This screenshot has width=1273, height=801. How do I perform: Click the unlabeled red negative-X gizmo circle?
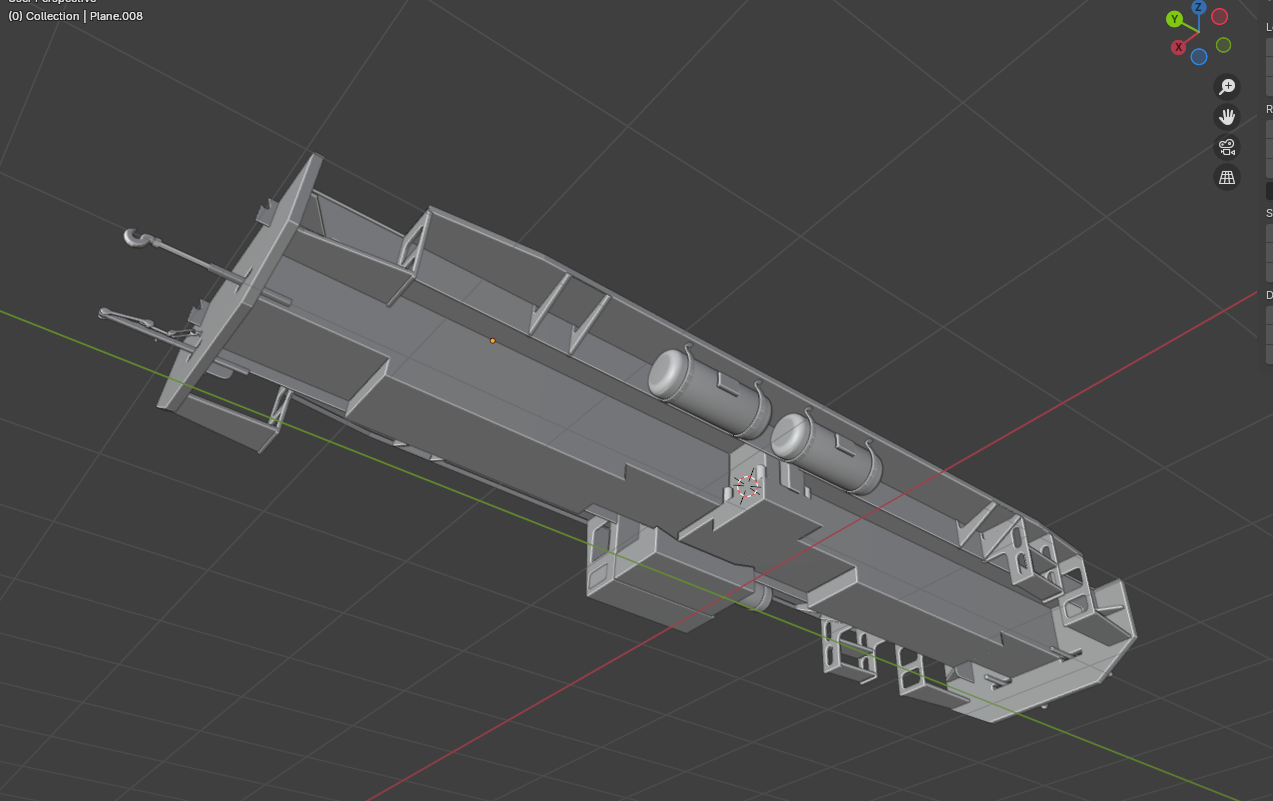1220,16
